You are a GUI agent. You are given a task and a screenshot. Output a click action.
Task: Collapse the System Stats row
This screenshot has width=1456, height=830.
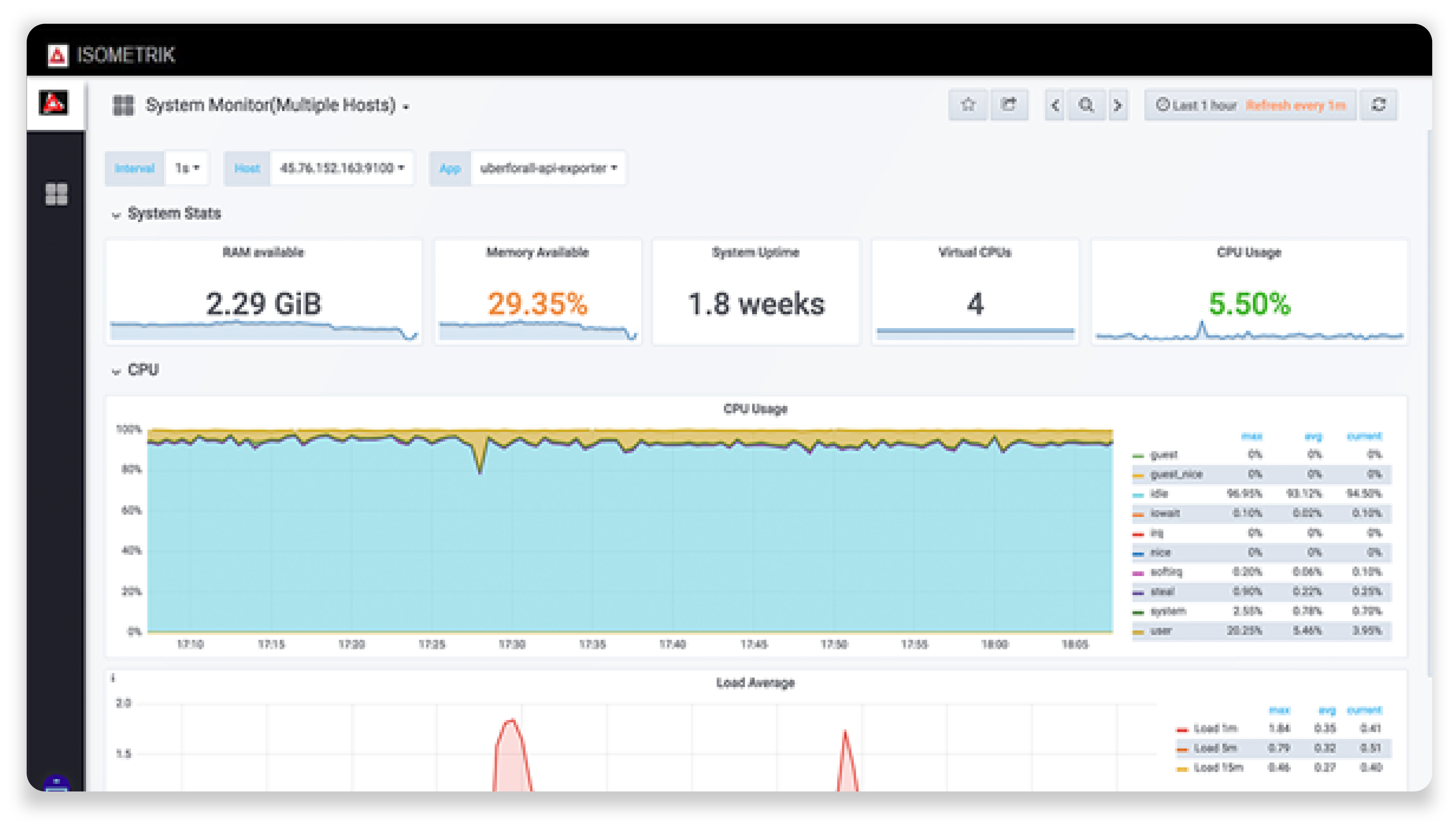coord(166,214)
